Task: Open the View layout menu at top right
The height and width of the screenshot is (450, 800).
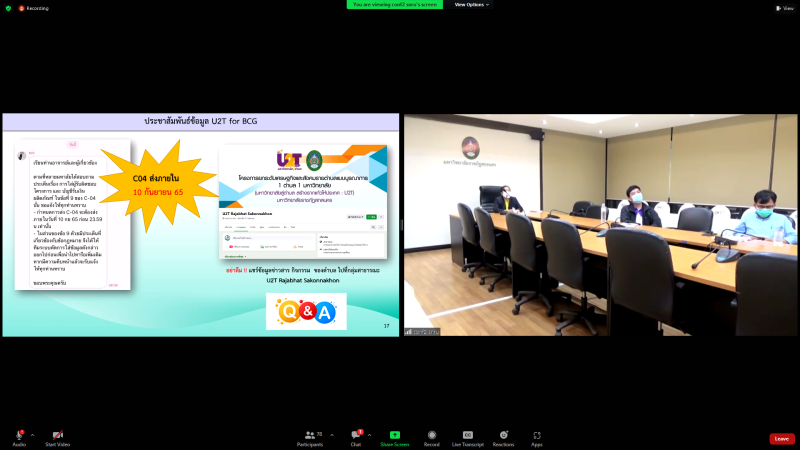Action: (x=784, y=7)
